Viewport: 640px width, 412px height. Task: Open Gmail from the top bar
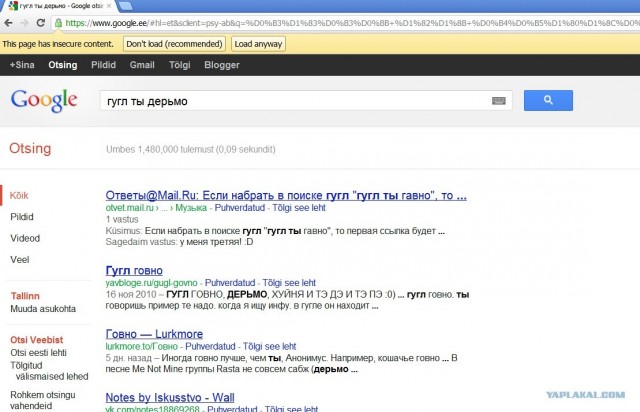[142, 65]
